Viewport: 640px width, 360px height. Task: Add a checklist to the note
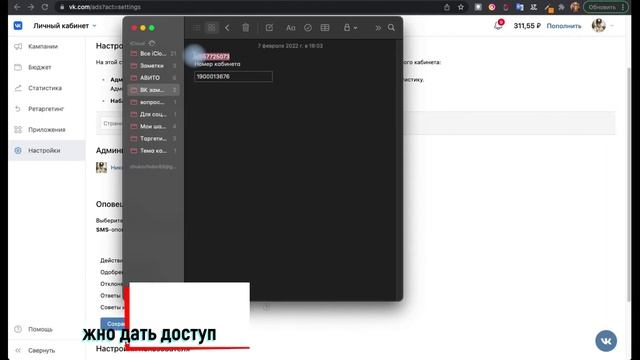tap(308, 28)
